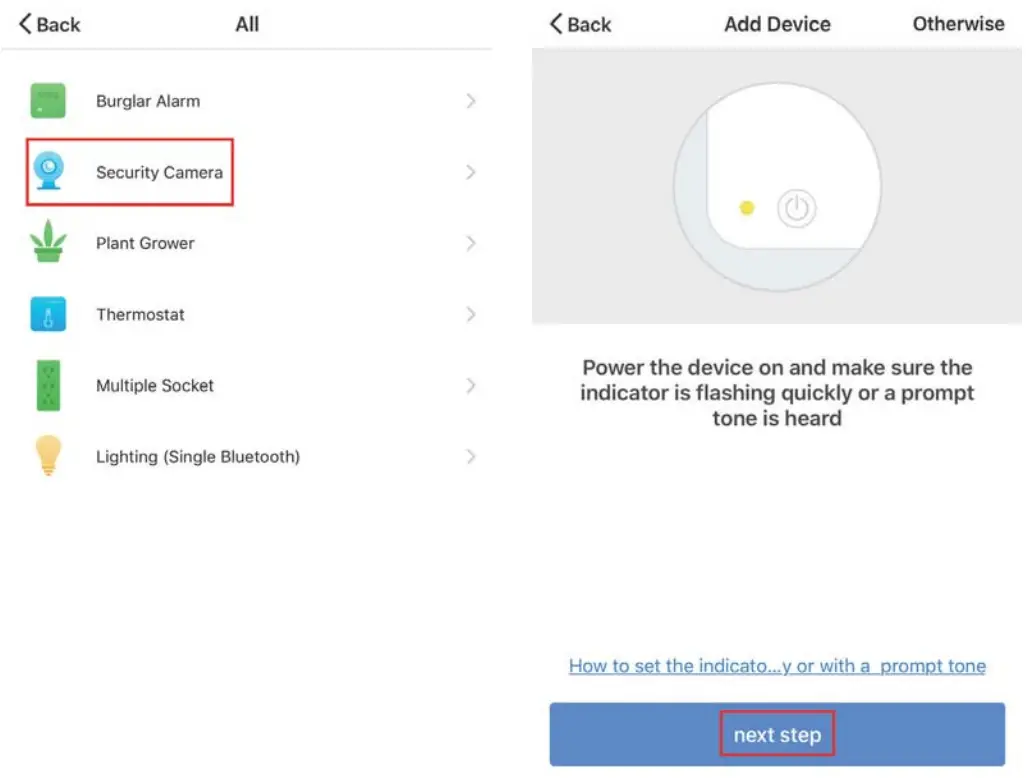Tap the Plant Grower plant icon
The image size is (1026, 778).
48,243
